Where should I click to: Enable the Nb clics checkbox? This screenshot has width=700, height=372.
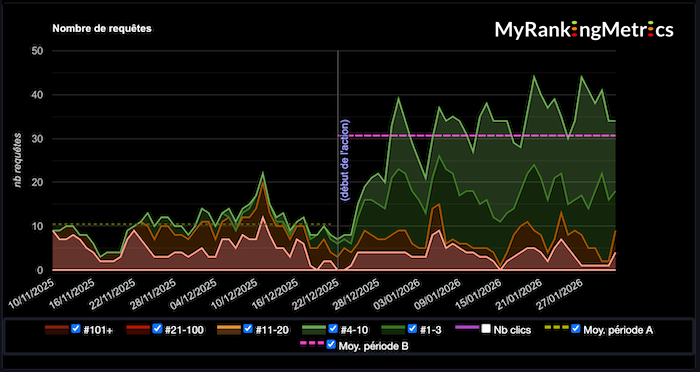pyautogui.click(x=485, y=329)
